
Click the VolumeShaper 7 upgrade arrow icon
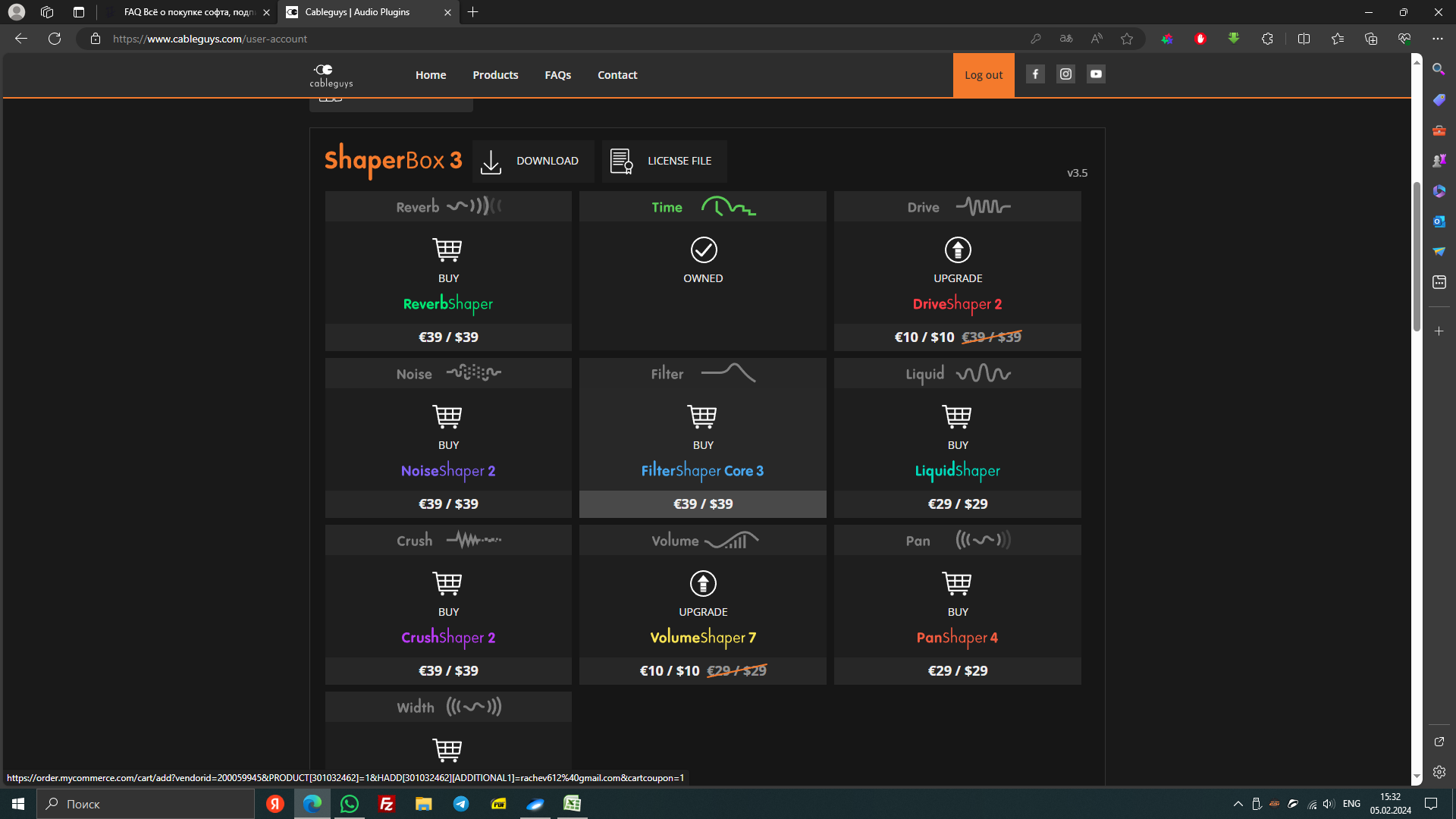click(x=703, y=584)
